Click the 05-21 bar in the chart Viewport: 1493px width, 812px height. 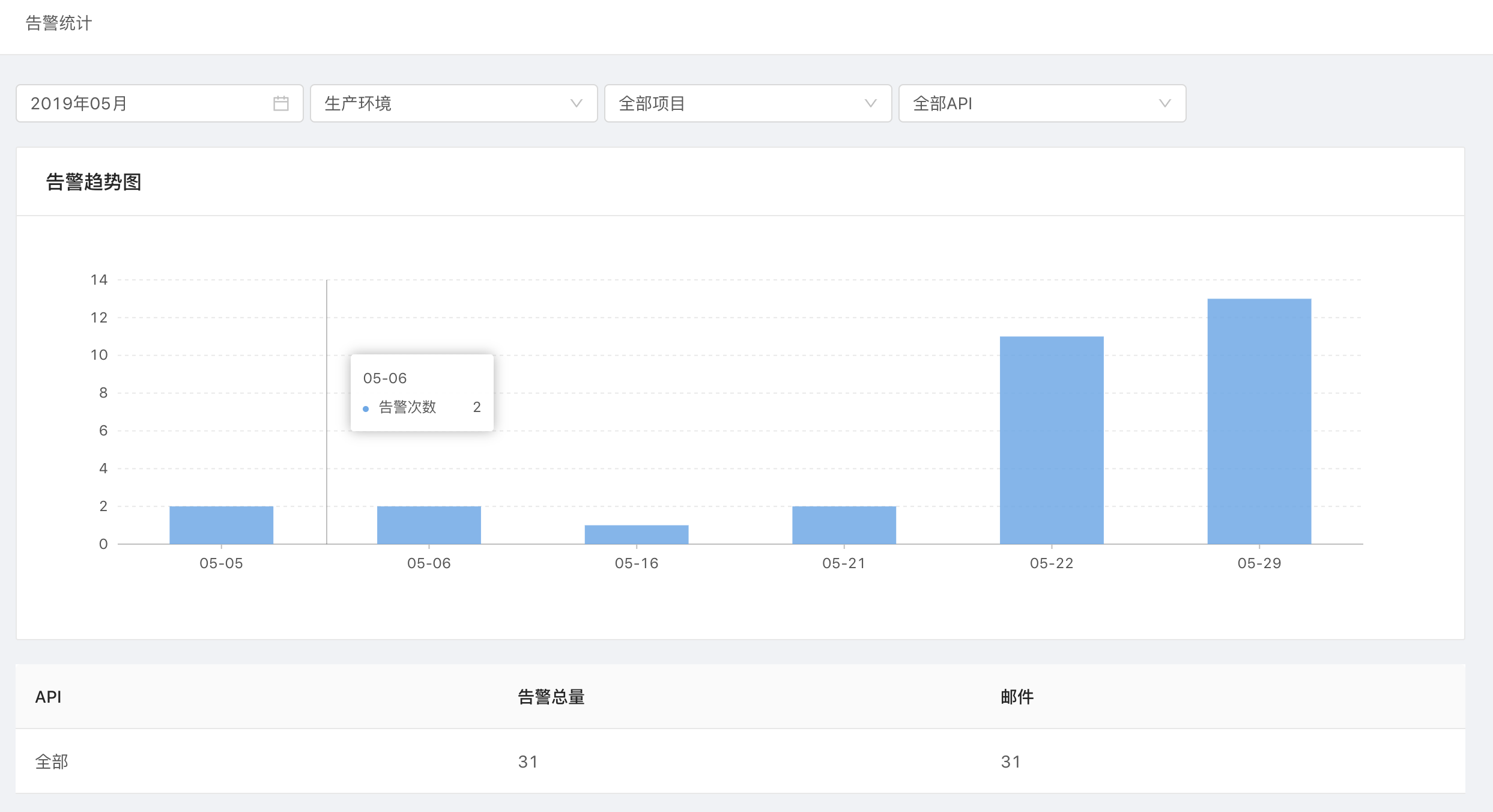[844, 525]
